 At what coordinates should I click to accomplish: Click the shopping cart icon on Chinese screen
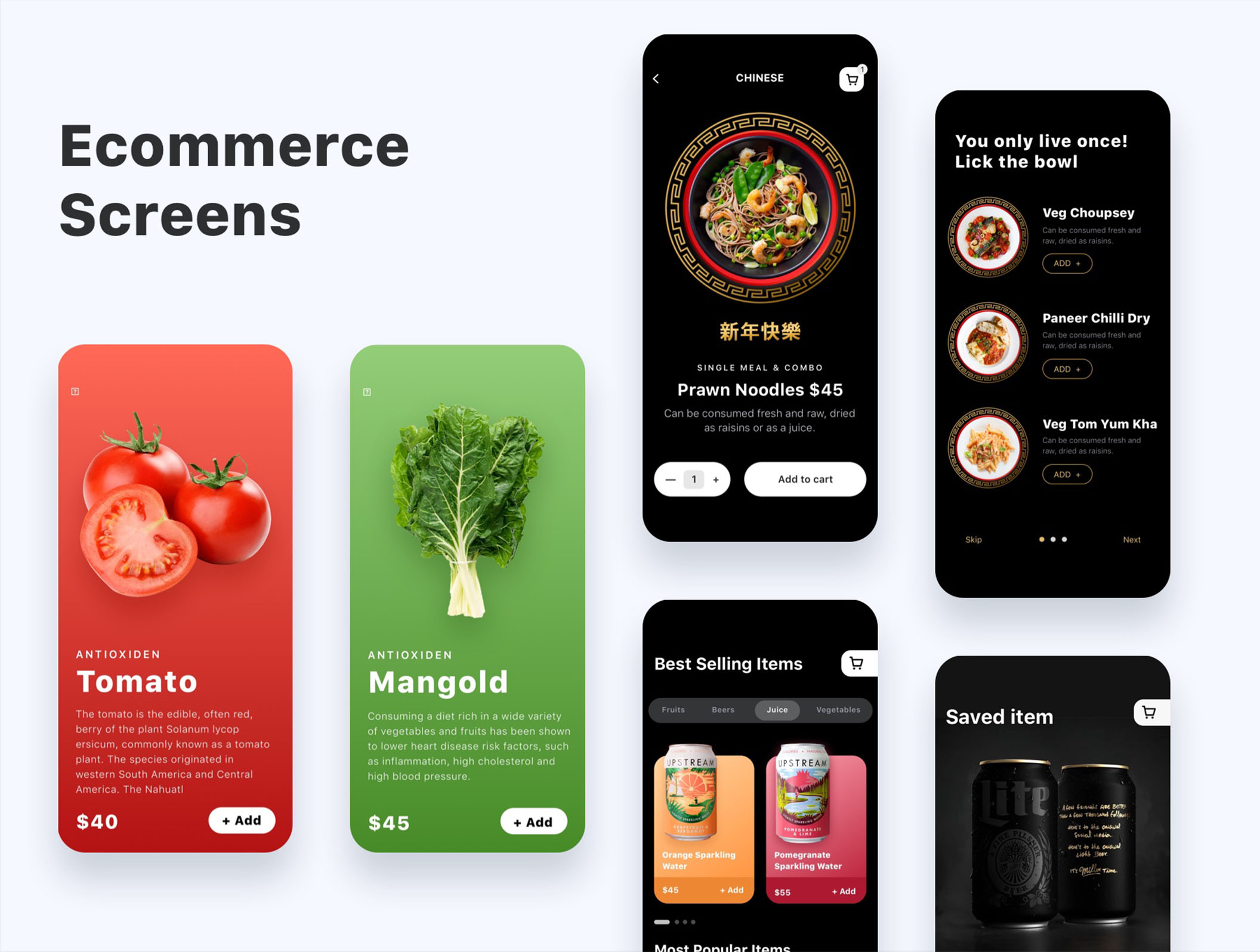click(x=855, y=78)
